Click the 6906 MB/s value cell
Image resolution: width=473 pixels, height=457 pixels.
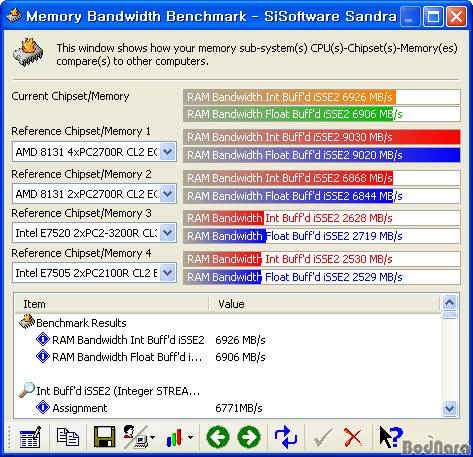pyautogui.click(x=240, y=357)
